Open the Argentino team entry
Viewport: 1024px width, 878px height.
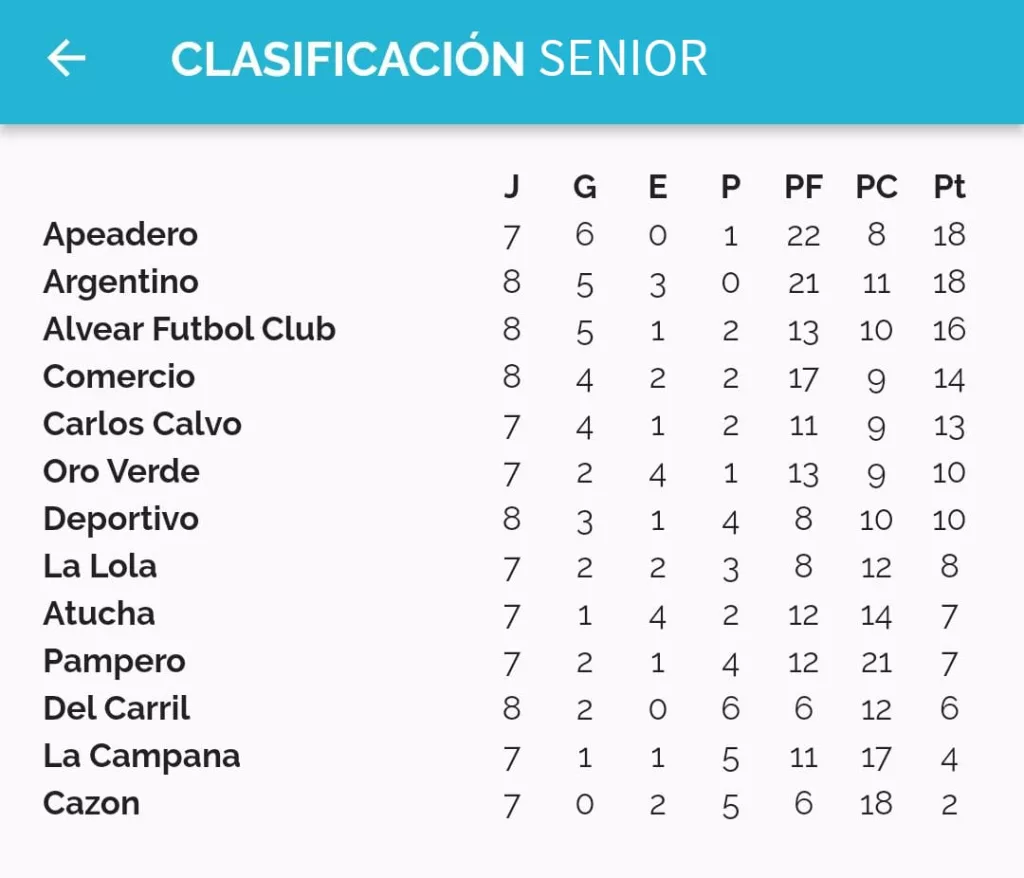pos(121,283)
